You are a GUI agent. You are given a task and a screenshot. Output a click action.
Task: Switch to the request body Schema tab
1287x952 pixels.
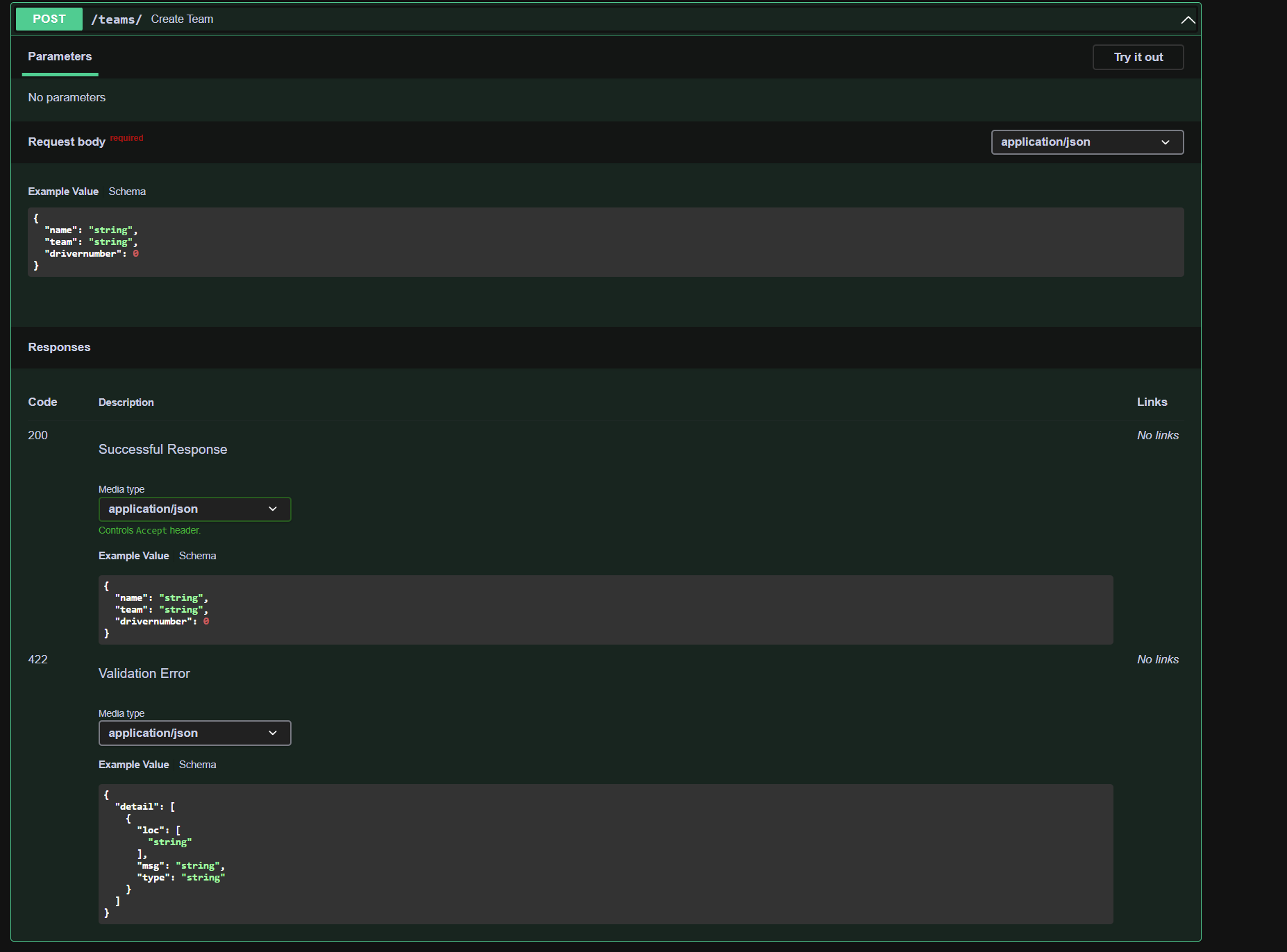127,192
